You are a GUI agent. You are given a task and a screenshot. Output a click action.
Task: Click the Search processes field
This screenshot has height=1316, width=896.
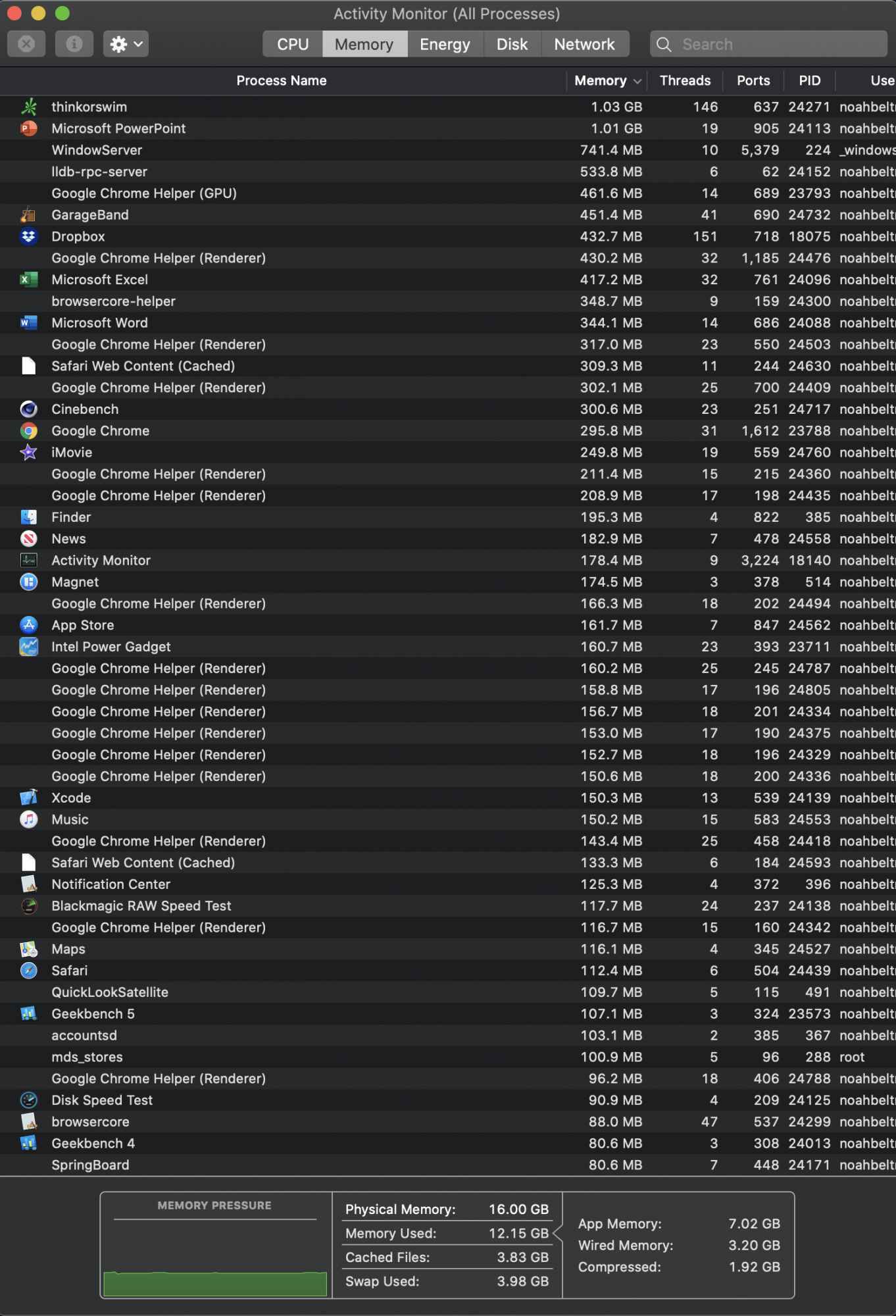coord(768,44)
